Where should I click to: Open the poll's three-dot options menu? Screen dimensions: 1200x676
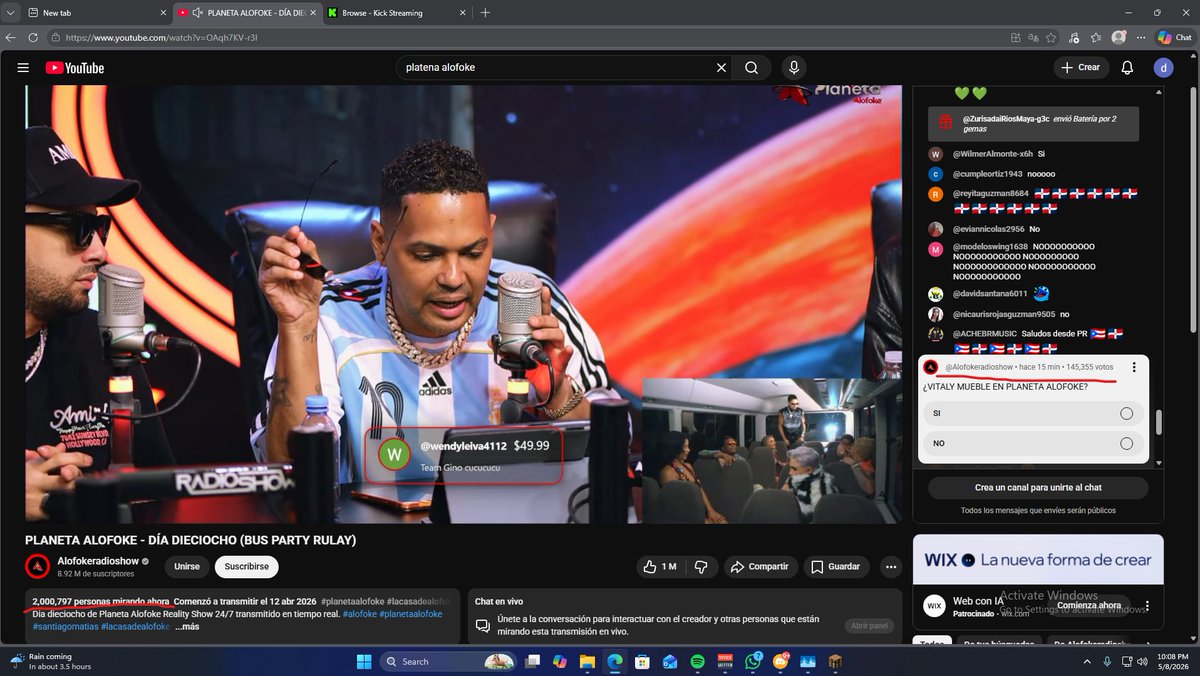tap(1134, 367)
